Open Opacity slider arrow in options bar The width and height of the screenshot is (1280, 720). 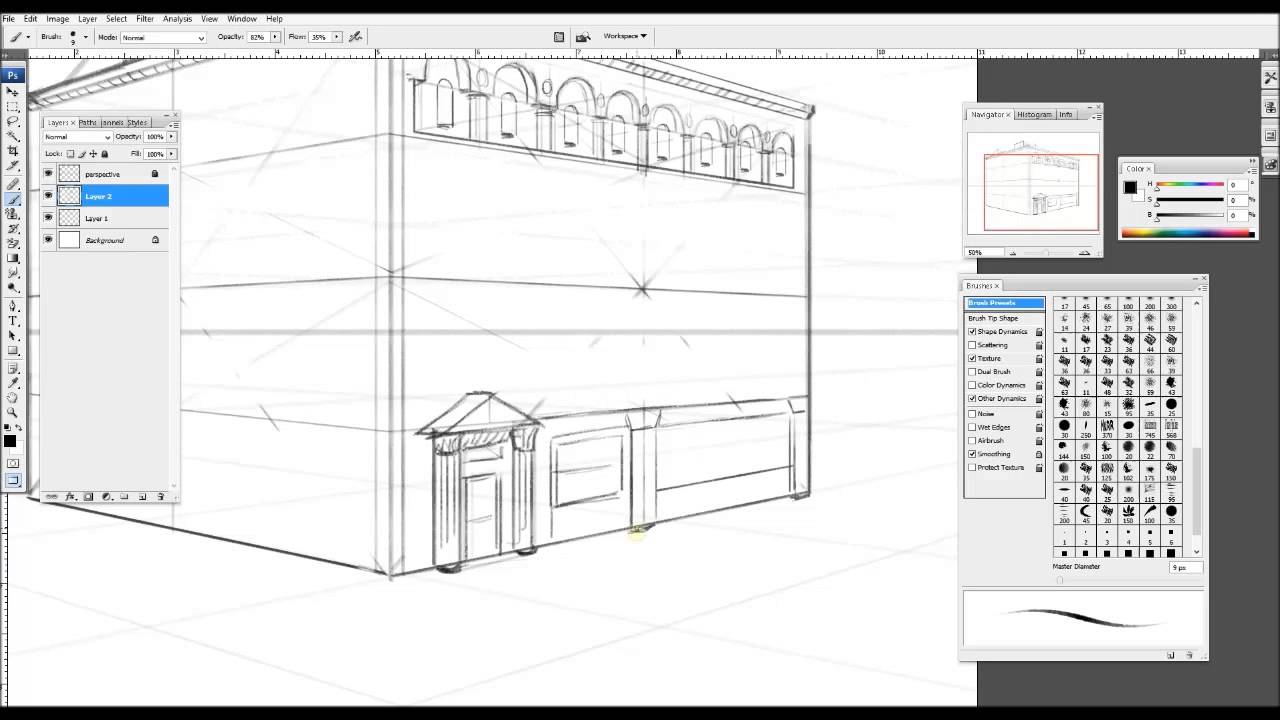pos(275,37)
